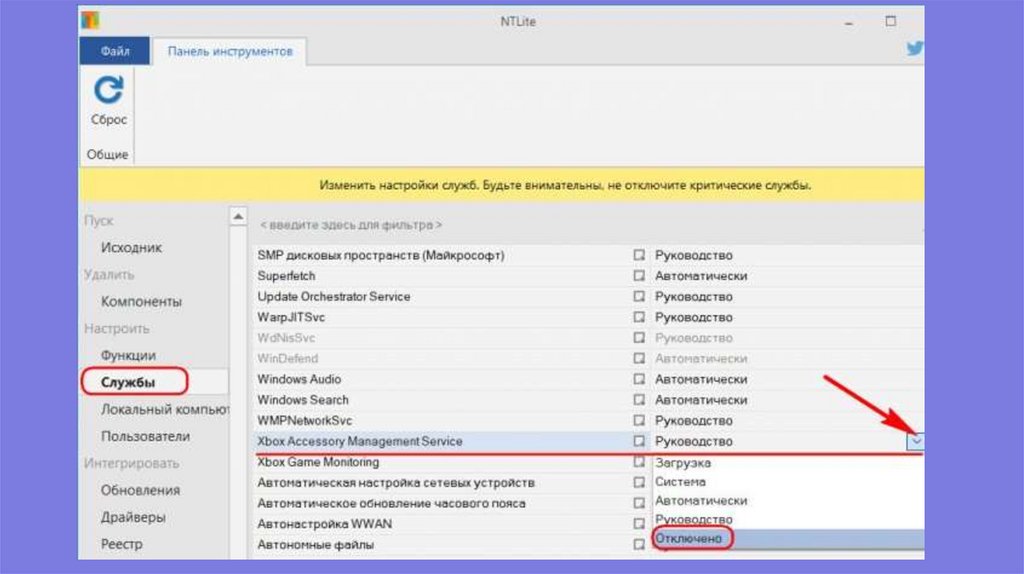
Task: Toggle checkbox for WMPNetworkSvc
Action: click(639, 420)
